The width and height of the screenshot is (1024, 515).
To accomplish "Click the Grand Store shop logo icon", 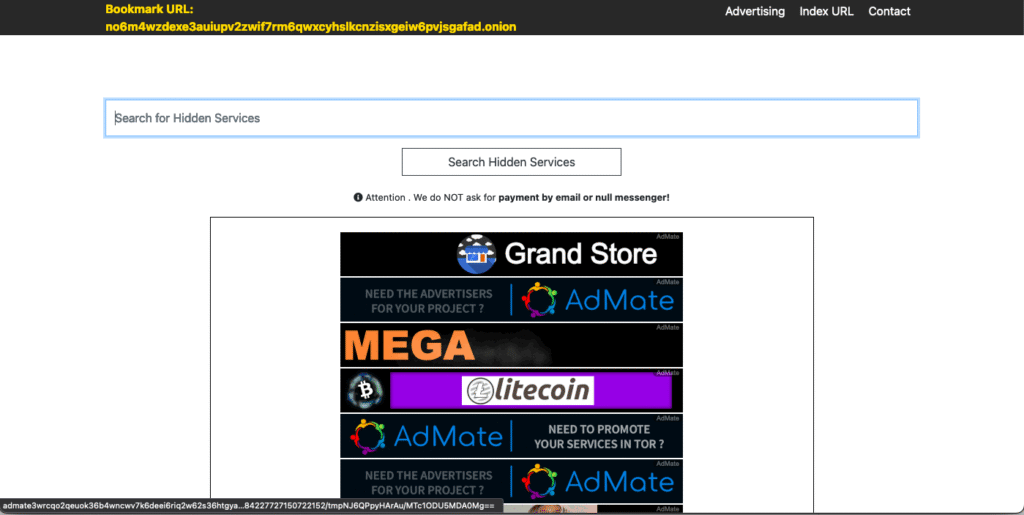I will tap(477, 254).
